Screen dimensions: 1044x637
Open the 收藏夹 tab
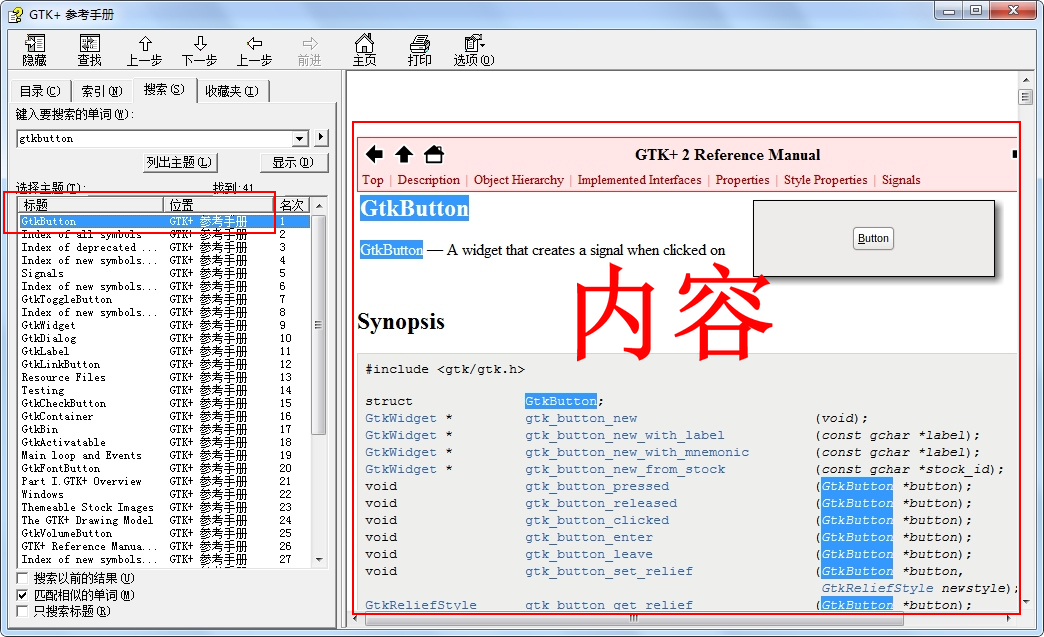click(x=232, y=91)
